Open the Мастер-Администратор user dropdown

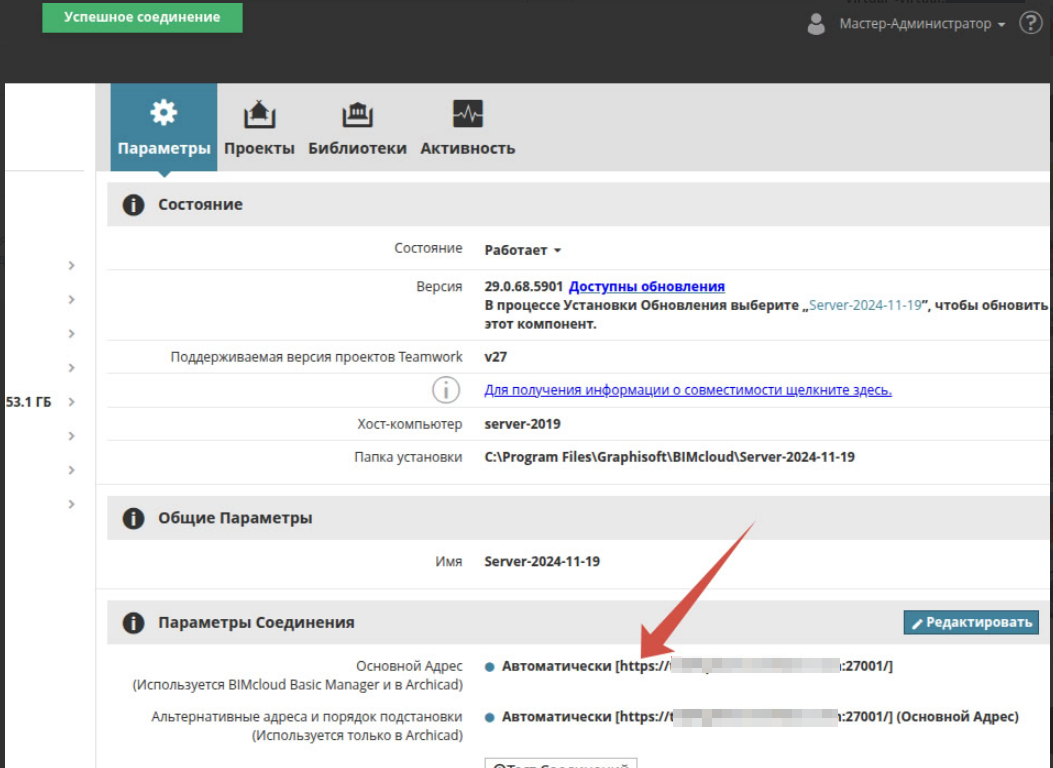coord(922,24)
